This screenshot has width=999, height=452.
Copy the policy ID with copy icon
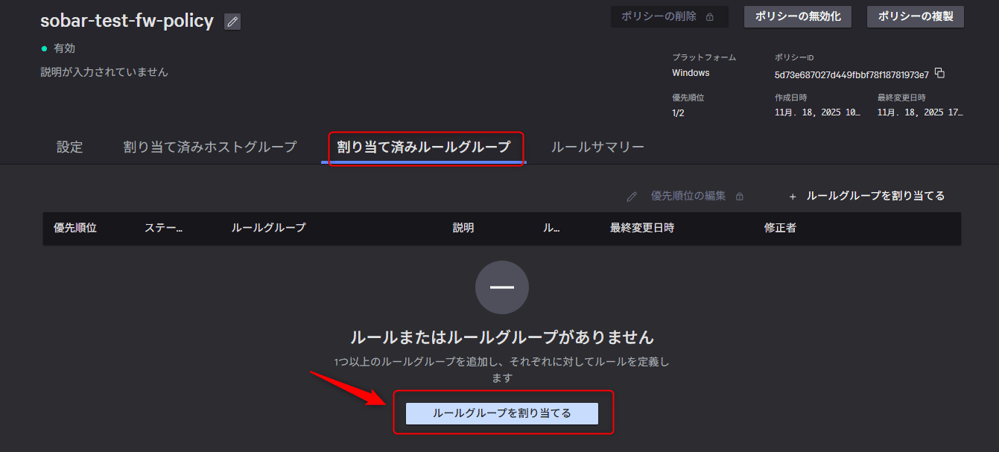(939, 73)
